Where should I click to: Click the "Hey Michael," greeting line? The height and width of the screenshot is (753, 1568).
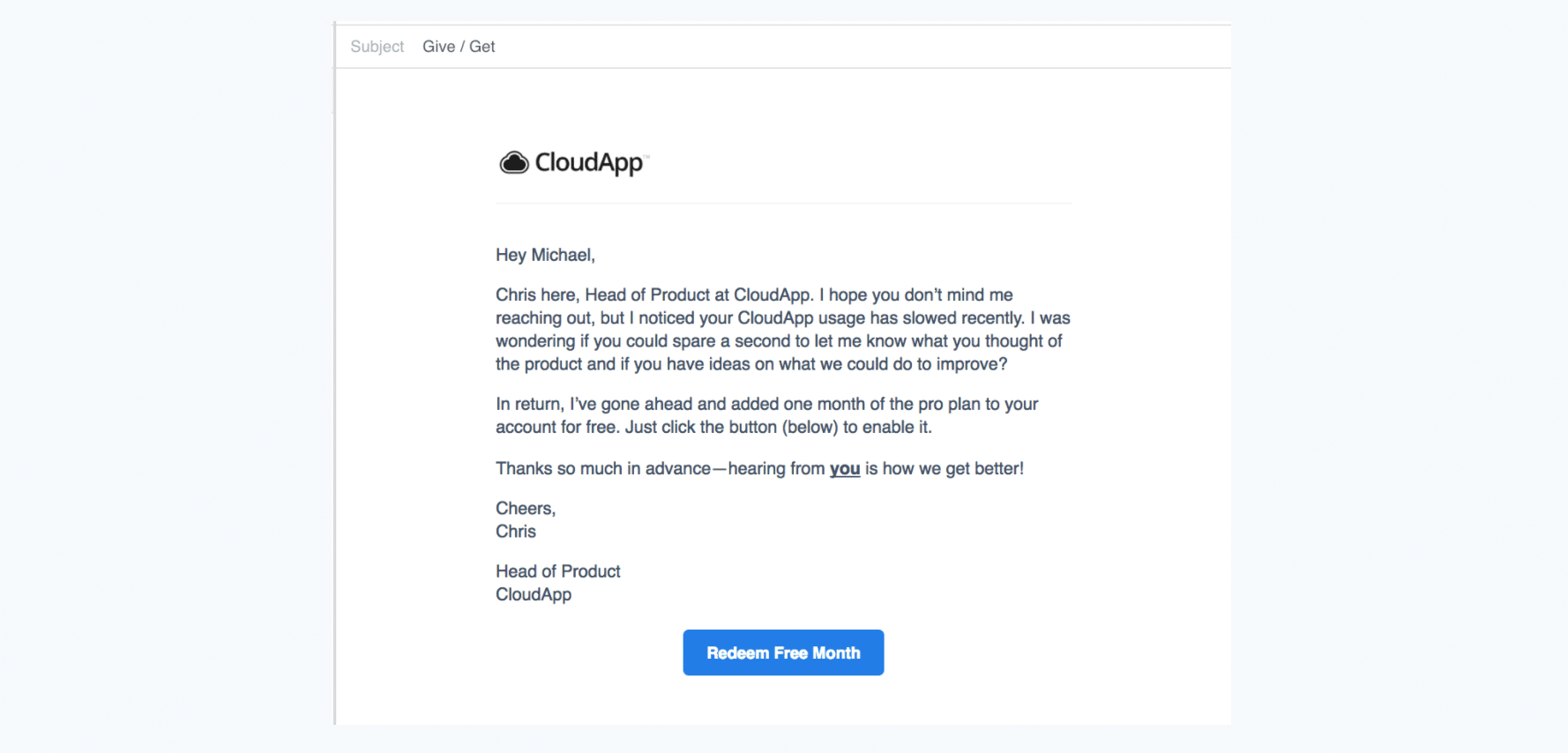(545, 256)
